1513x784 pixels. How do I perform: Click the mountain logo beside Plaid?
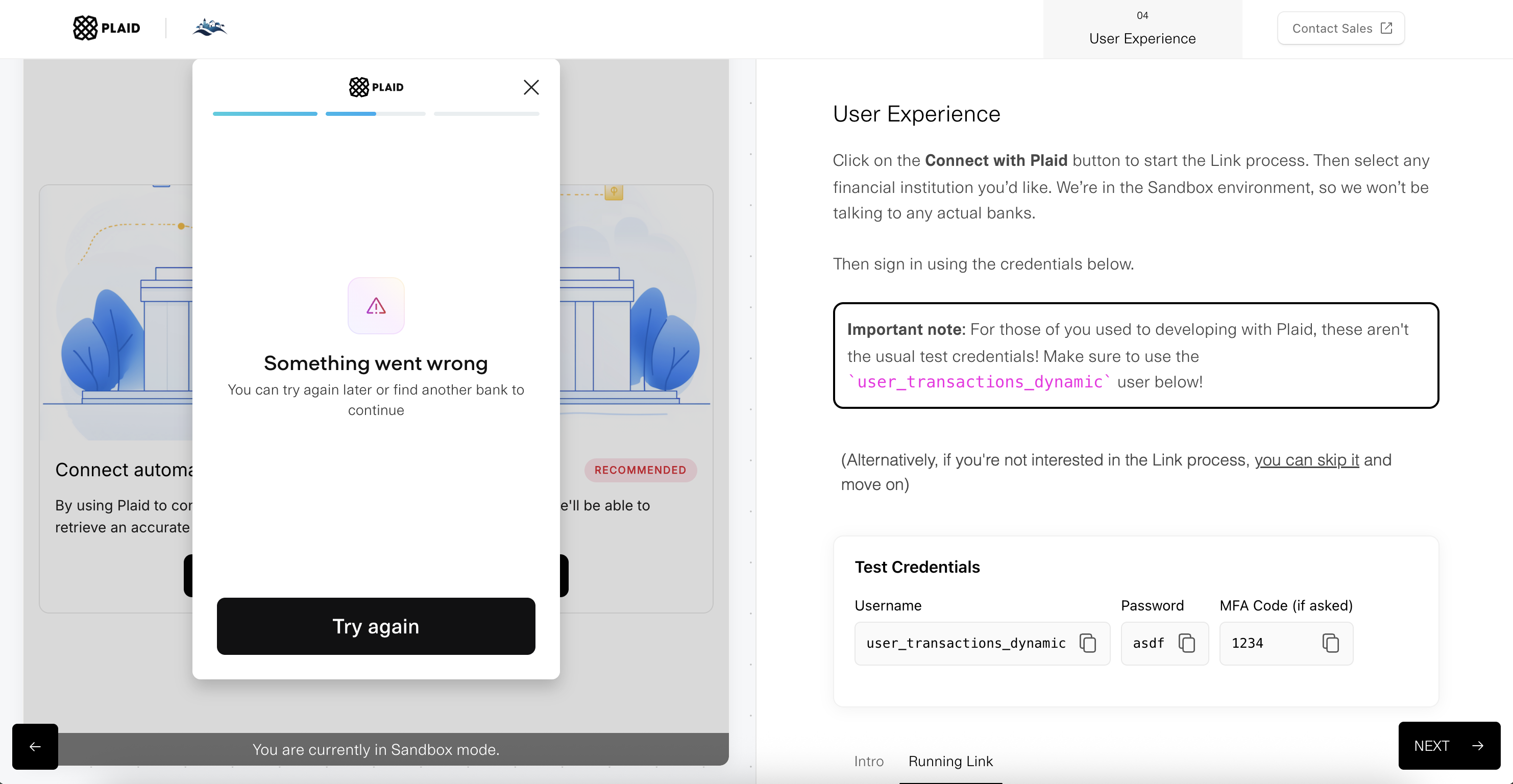[210, 27]
